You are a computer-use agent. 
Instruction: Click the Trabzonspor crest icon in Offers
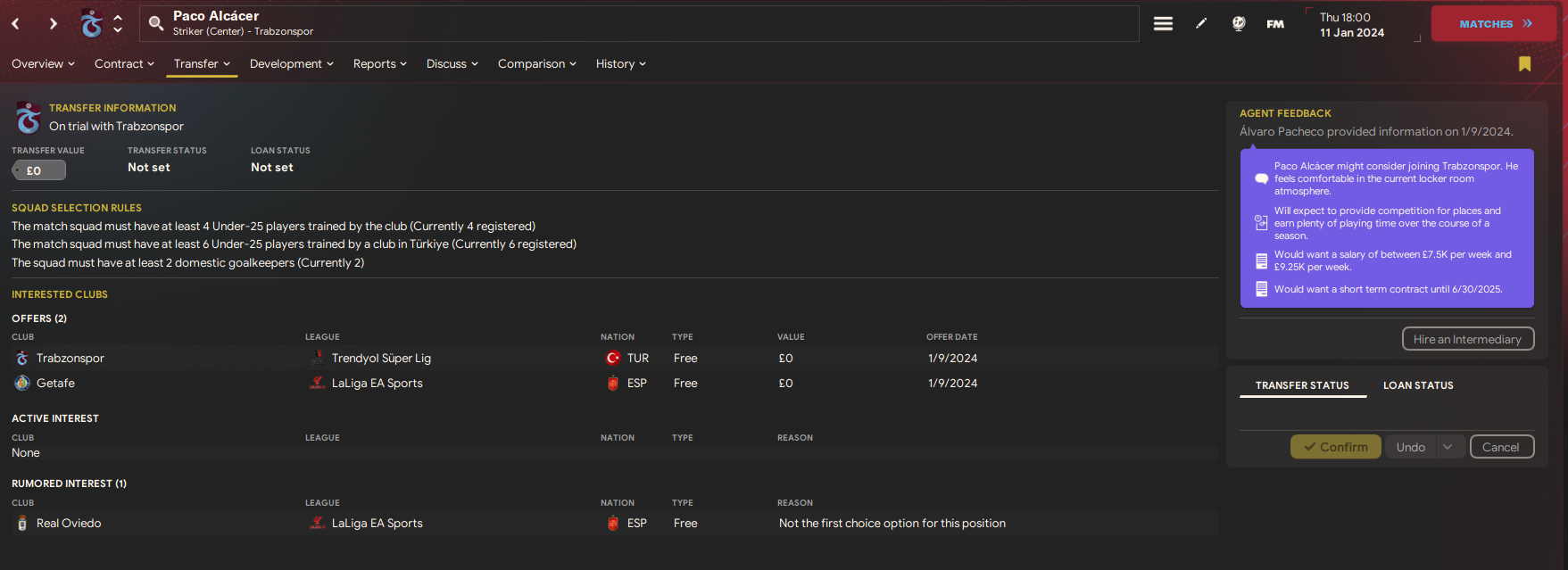point(22,358)
